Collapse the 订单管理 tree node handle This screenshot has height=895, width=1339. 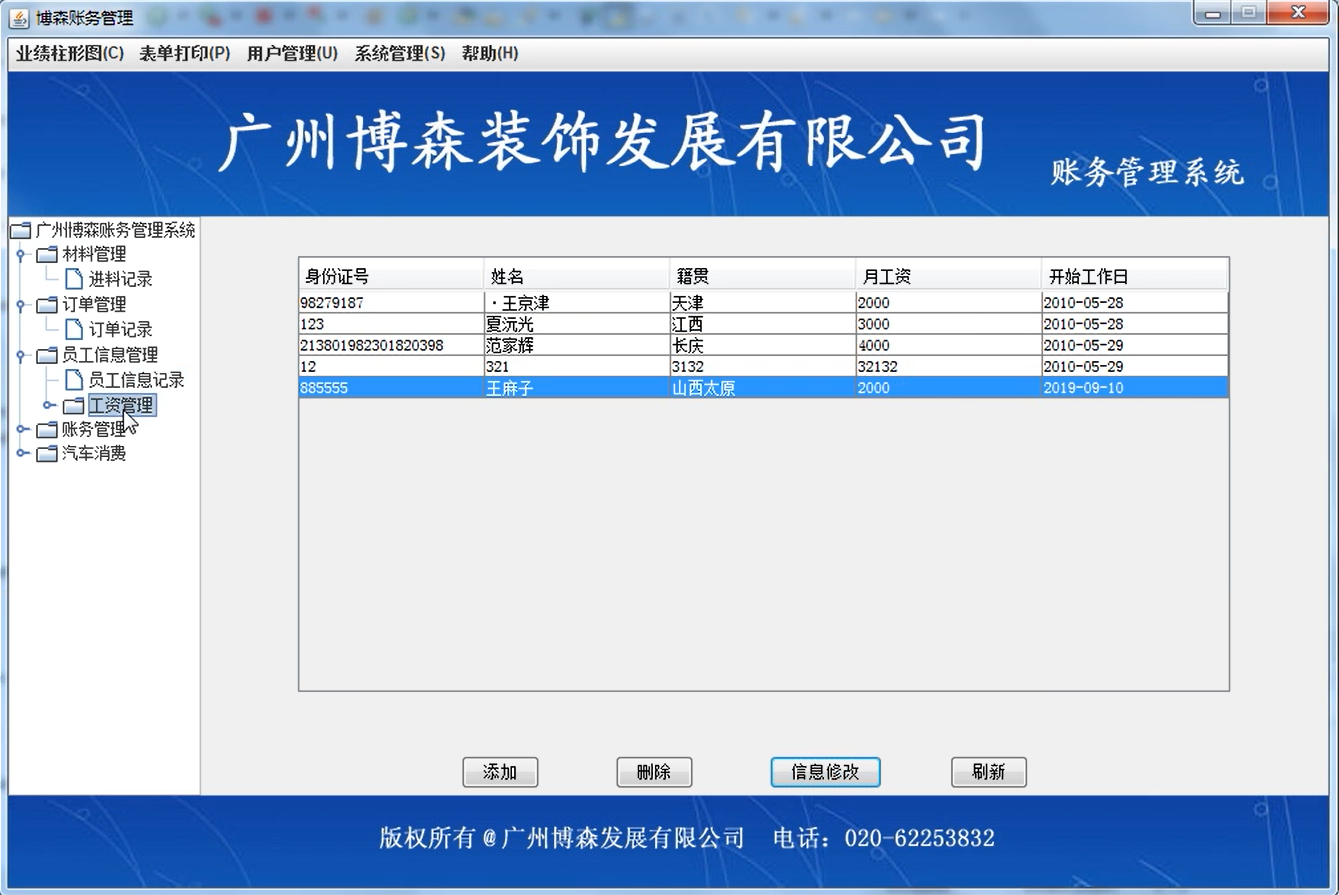[20, 305]
